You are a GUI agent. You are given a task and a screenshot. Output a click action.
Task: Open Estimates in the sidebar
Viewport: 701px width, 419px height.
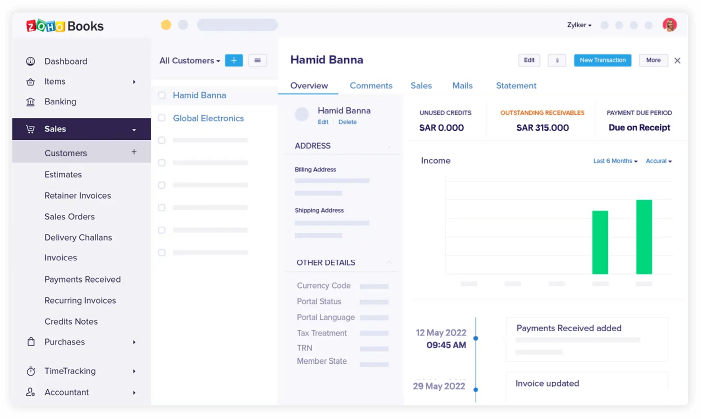63,174
